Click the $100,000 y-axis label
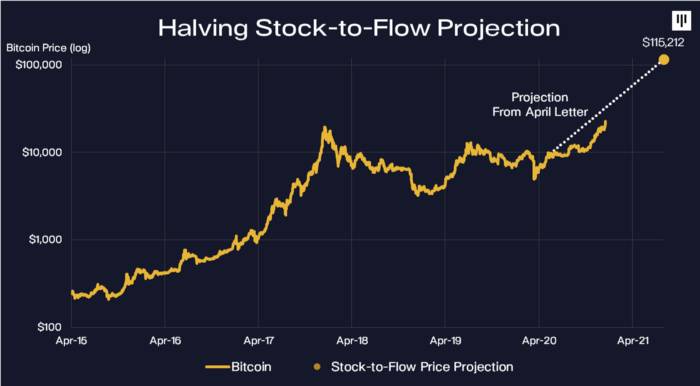 [x=38, y=65]
